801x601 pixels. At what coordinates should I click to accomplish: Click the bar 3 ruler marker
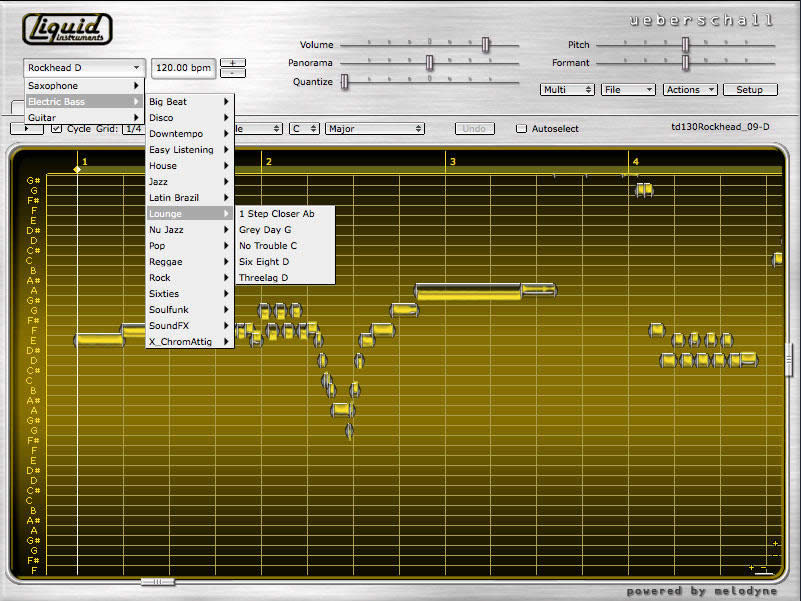point(453,161)
